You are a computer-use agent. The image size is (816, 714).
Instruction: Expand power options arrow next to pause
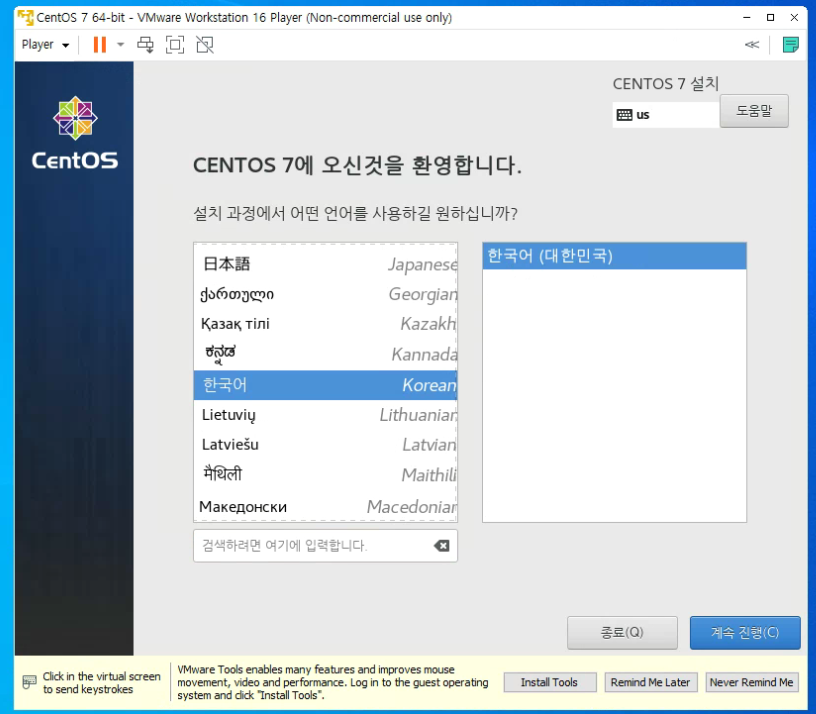pos(121,45)
